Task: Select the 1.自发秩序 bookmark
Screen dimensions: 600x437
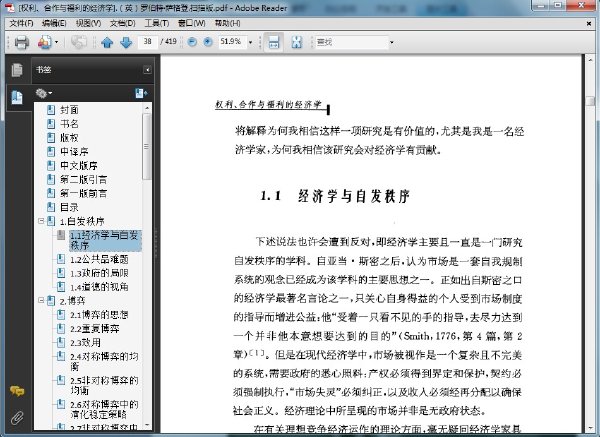Action: [82, 221]
